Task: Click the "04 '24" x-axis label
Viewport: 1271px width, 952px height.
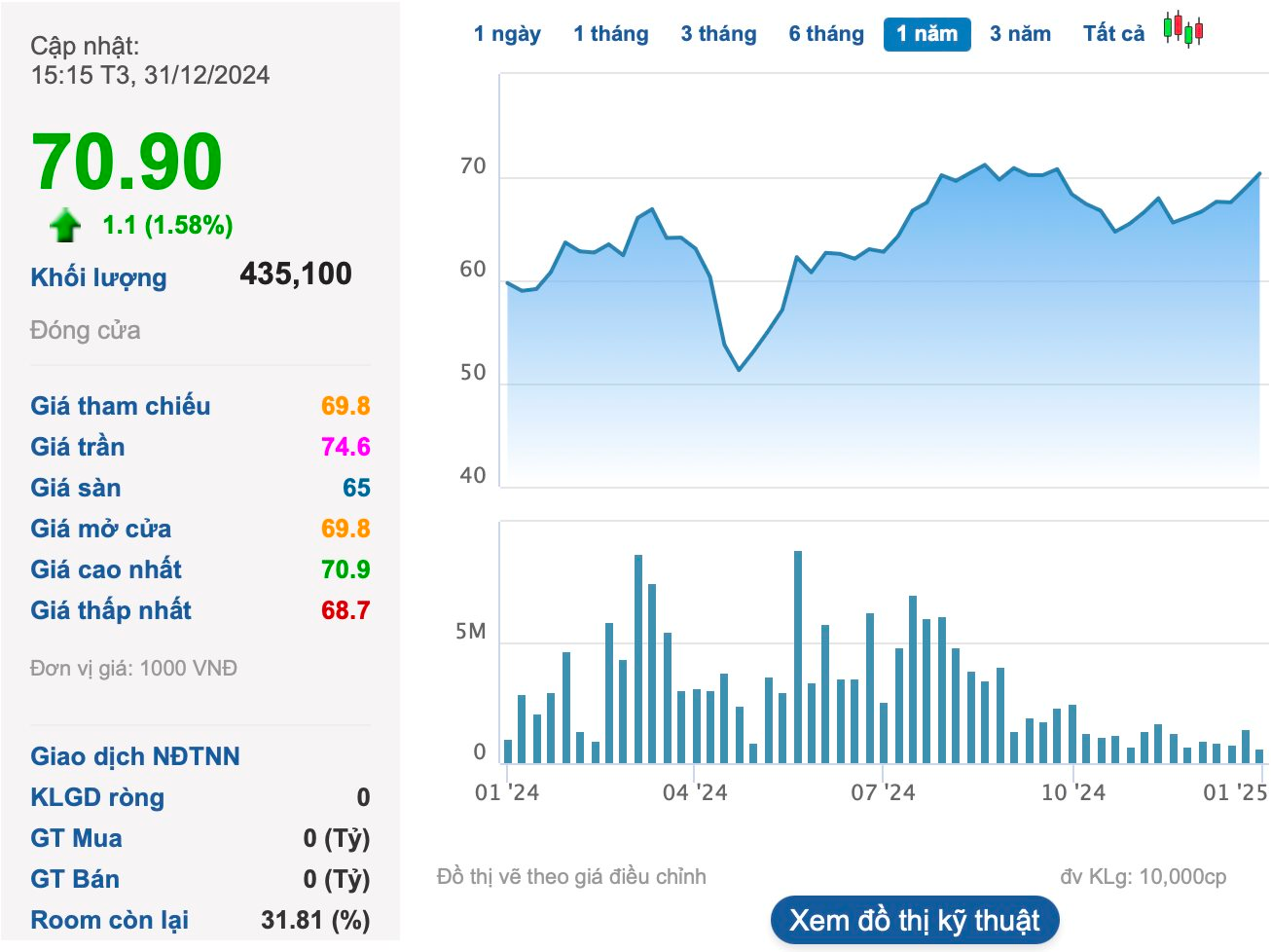Action: (695, 792)
